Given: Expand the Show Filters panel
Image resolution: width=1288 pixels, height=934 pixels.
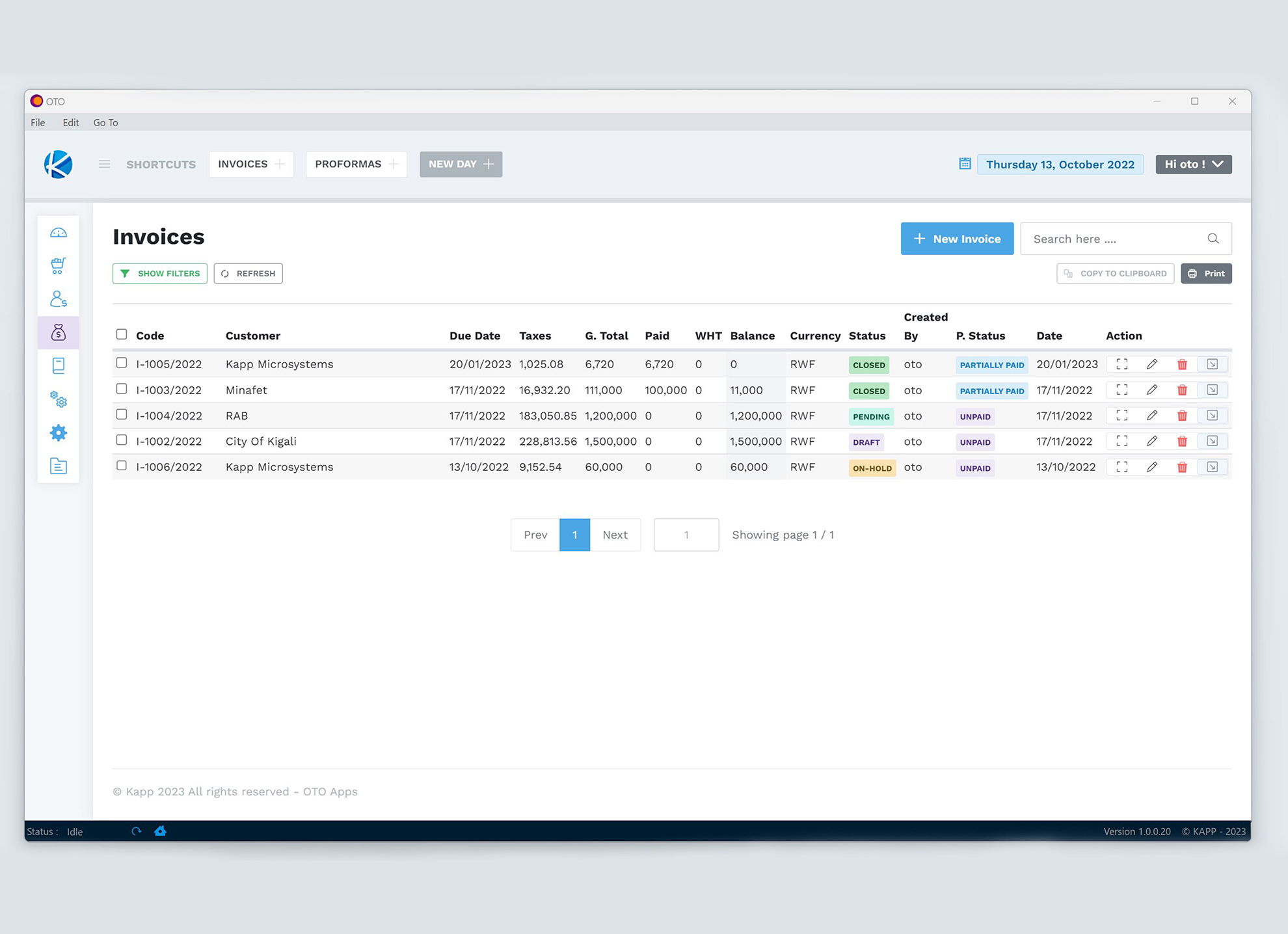Looking at the screenshot, I should (x=160, y=274).
